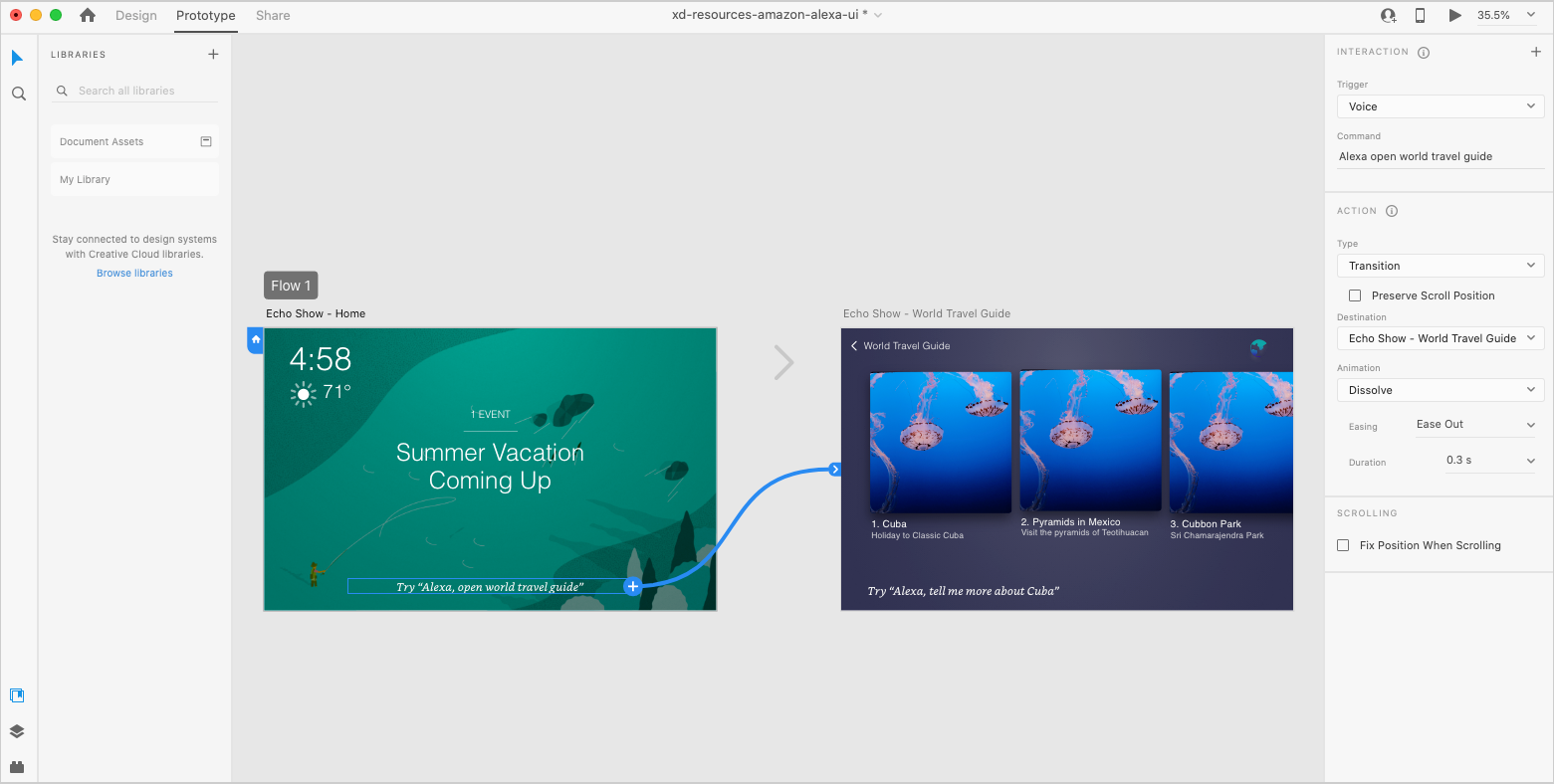Open the Libraries panel icon
The height and width of the screenshot is (784, 1554).
(17, 695)
